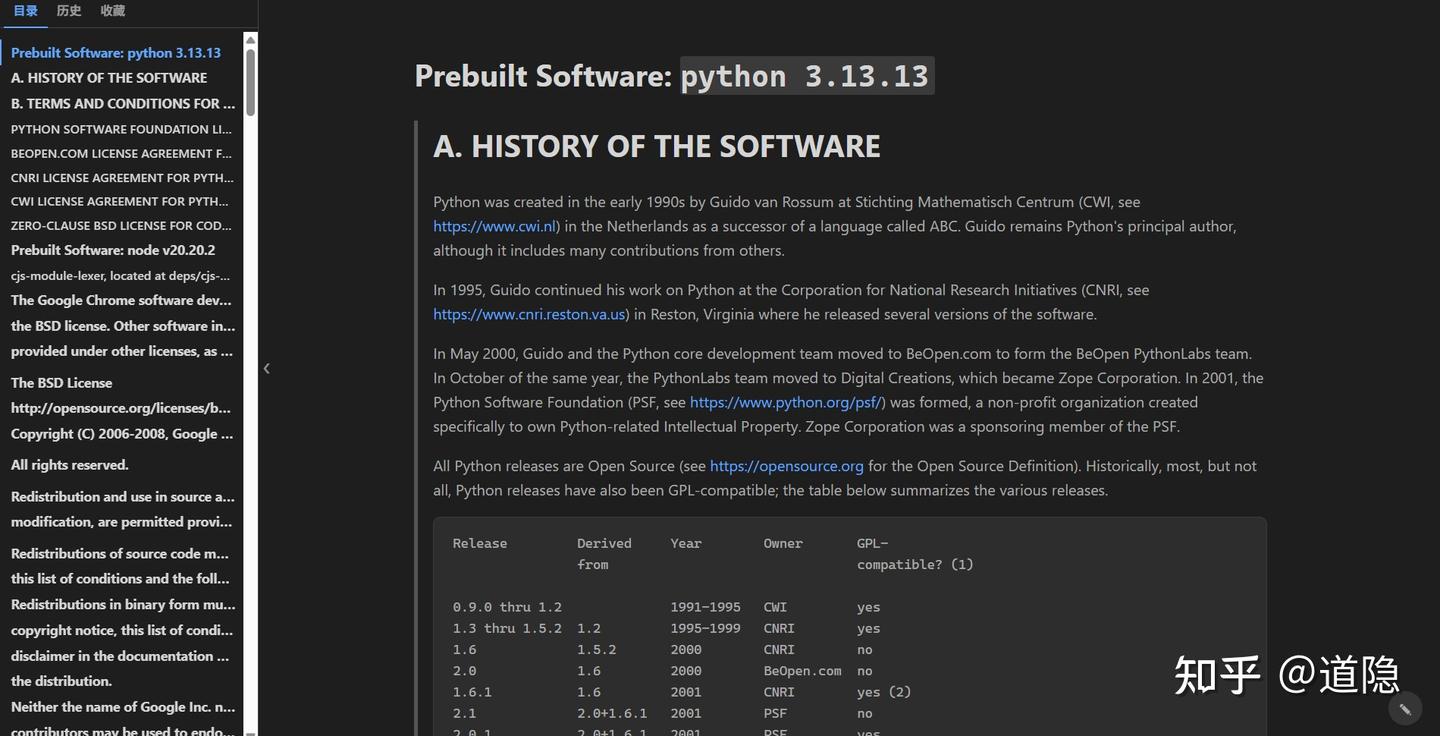
Task: Click the heading 'A. HISTORY OF THE SOFTWARE'
Action: 657,147
